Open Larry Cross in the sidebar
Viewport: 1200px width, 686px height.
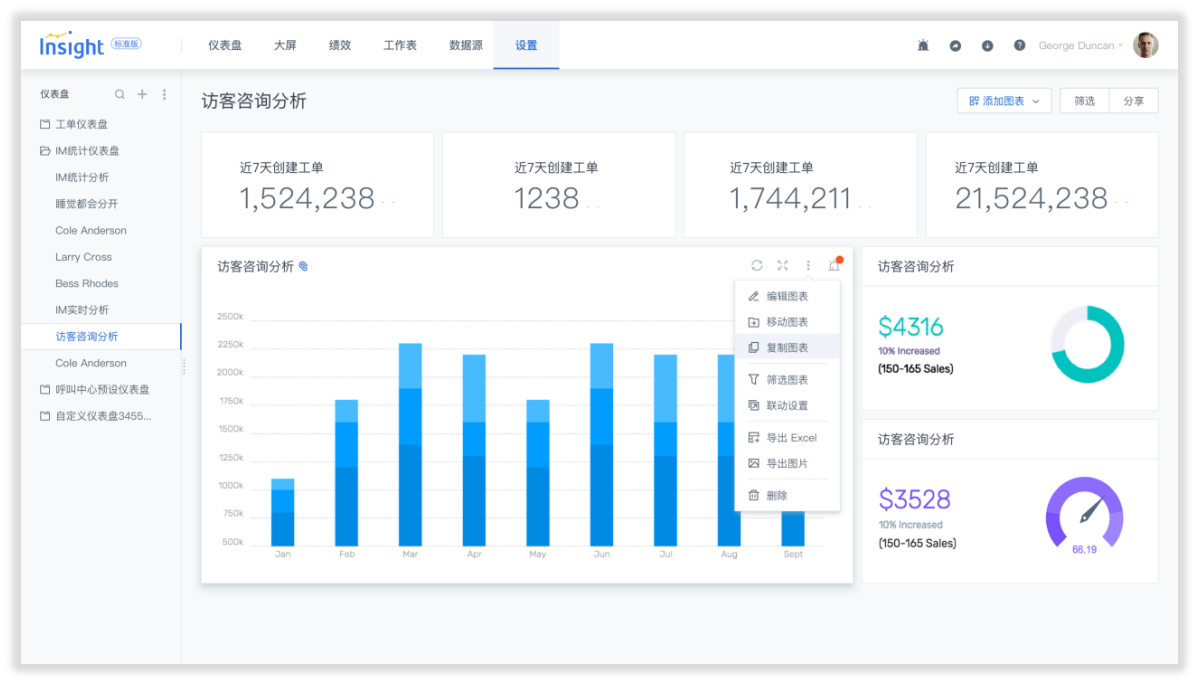pos(83,257)
